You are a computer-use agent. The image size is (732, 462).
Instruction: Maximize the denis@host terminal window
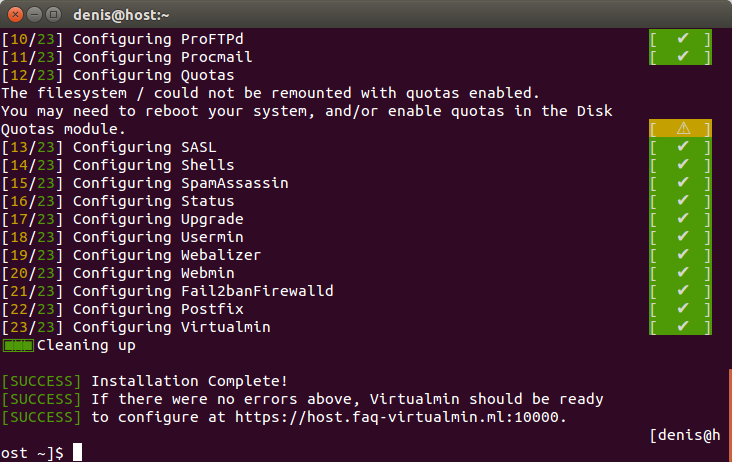[x=54, y=15]
